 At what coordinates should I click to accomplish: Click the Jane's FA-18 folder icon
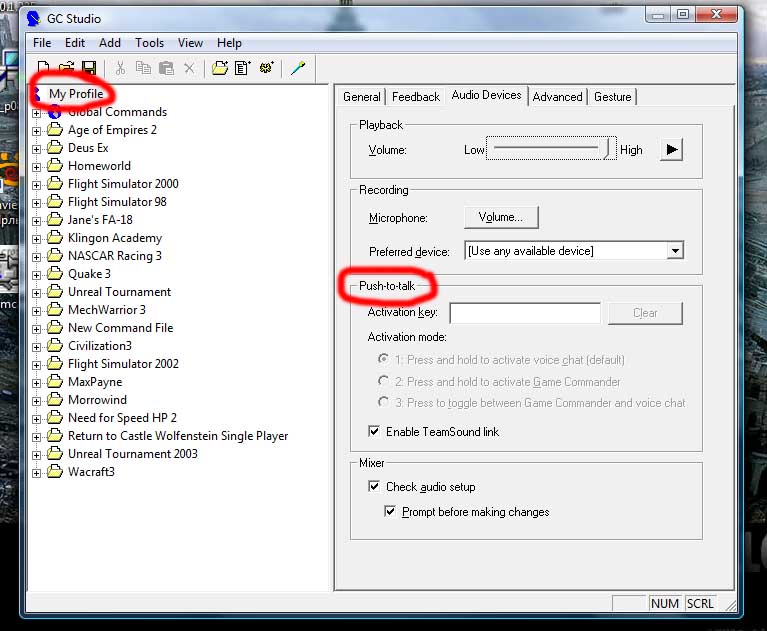coord(55,220)
